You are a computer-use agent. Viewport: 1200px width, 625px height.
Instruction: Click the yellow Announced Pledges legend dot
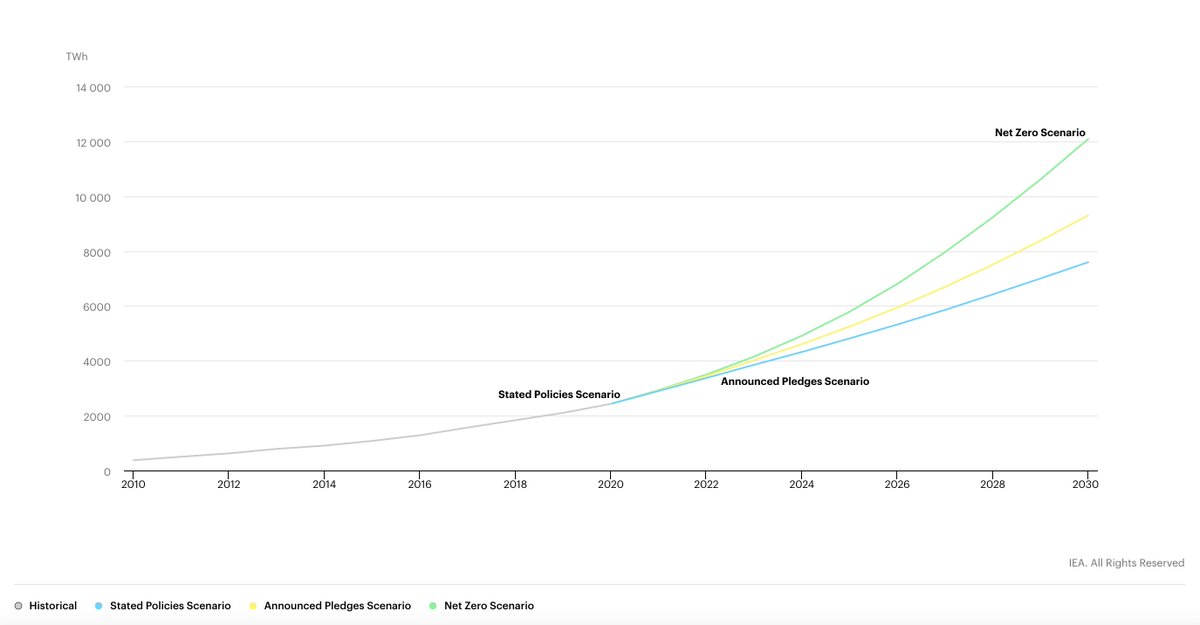(253, 606)
